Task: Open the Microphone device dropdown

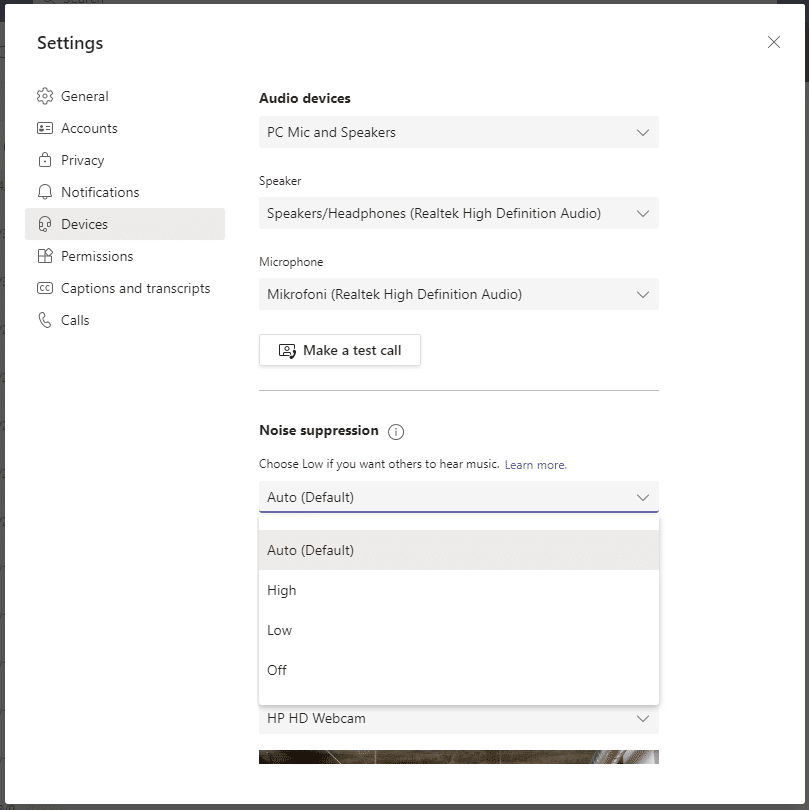Action: point(458,294)
